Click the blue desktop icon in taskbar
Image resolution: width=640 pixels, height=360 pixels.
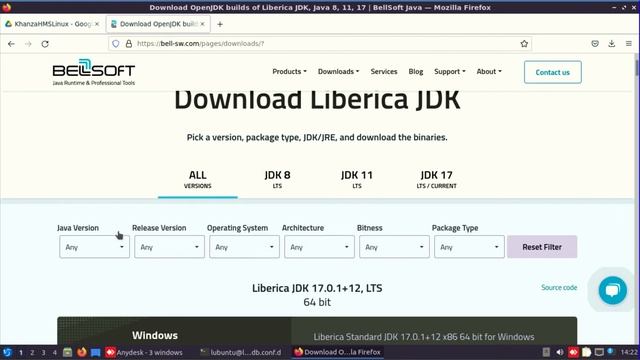tap(96, 352)
